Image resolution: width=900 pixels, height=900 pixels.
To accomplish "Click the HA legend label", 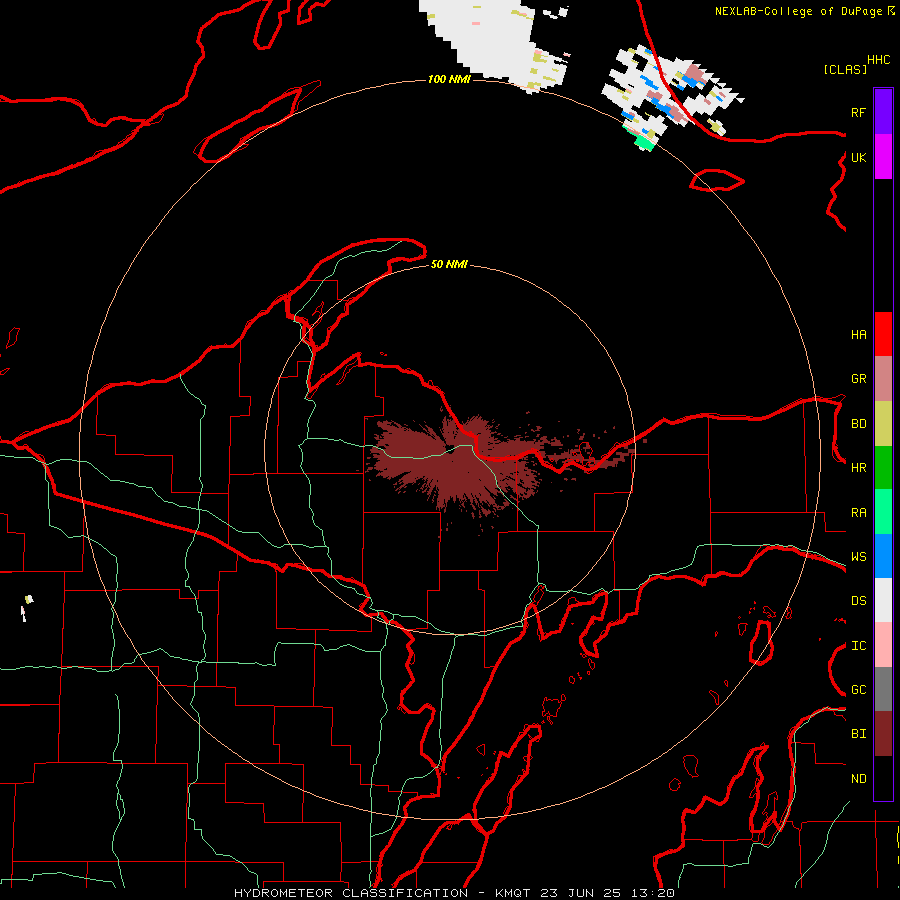I will (x=858, y=335).
